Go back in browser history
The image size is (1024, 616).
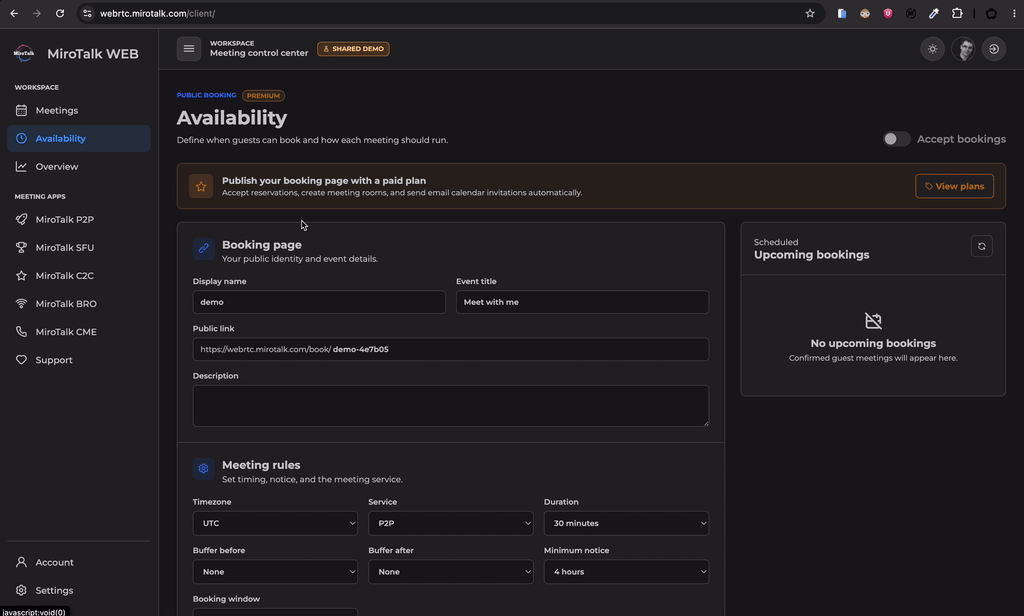pos(14,13)
